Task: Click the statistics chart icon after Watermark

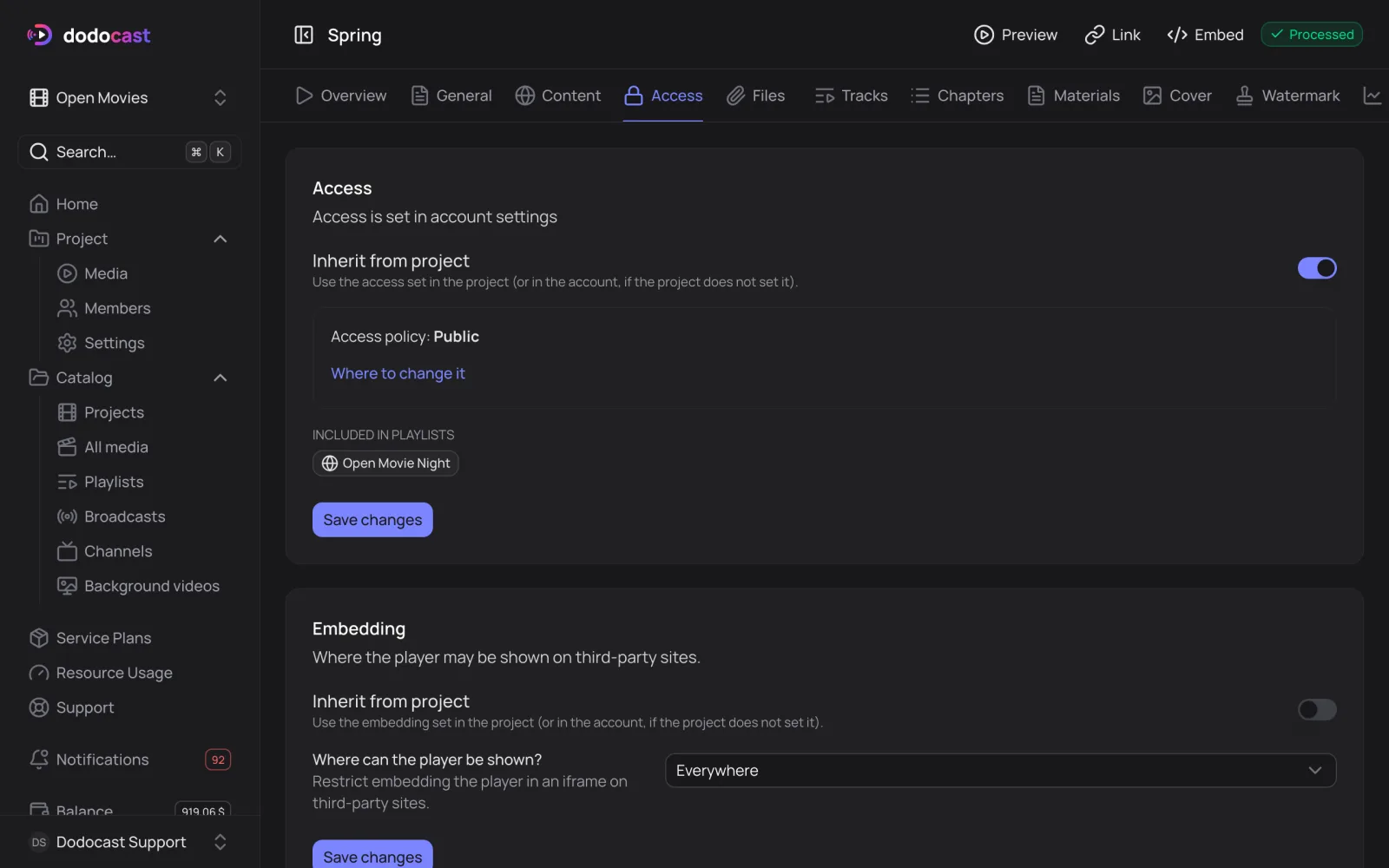Action: coord(1373,95)
